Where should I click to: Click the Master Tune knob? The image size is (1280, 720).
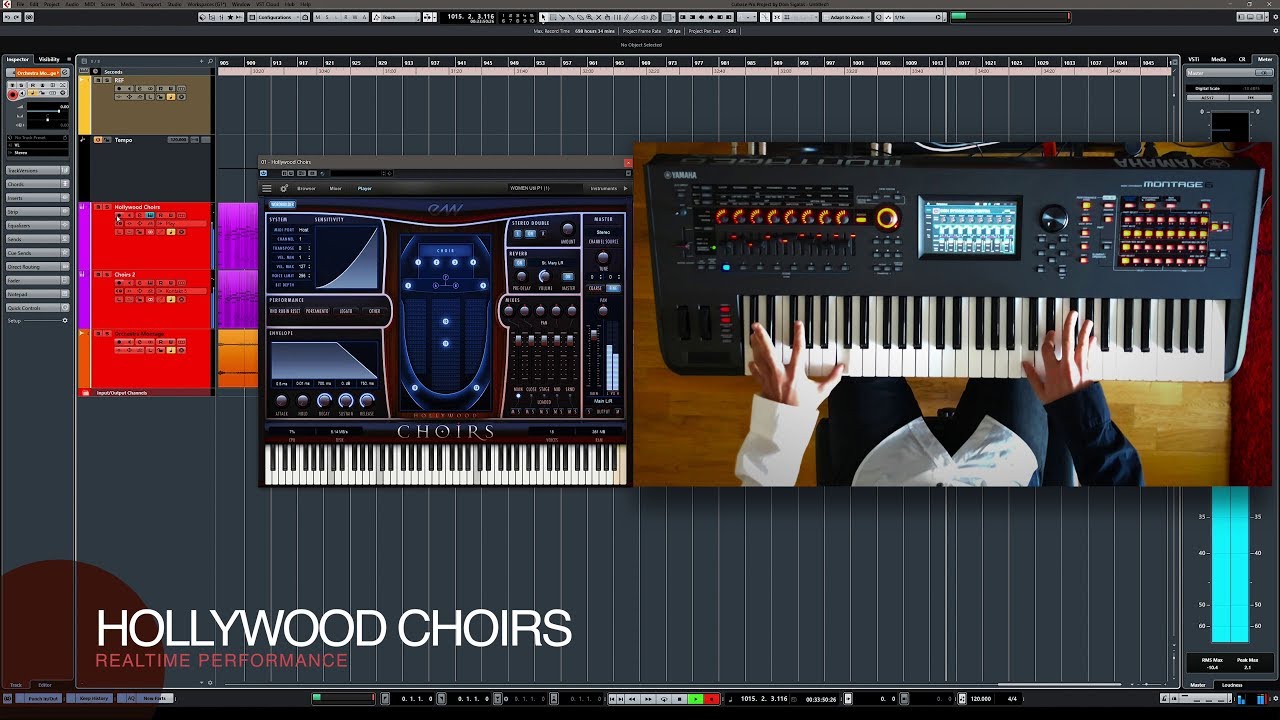pos(603,258)
